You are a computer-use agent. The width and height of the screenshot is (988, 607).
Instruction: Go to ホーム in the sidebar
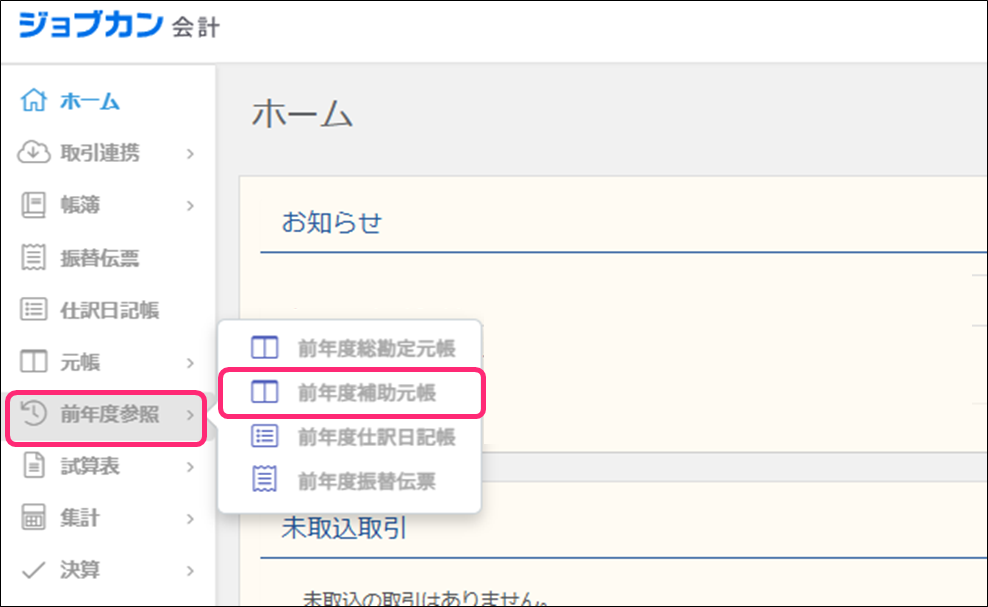(90, 101)
